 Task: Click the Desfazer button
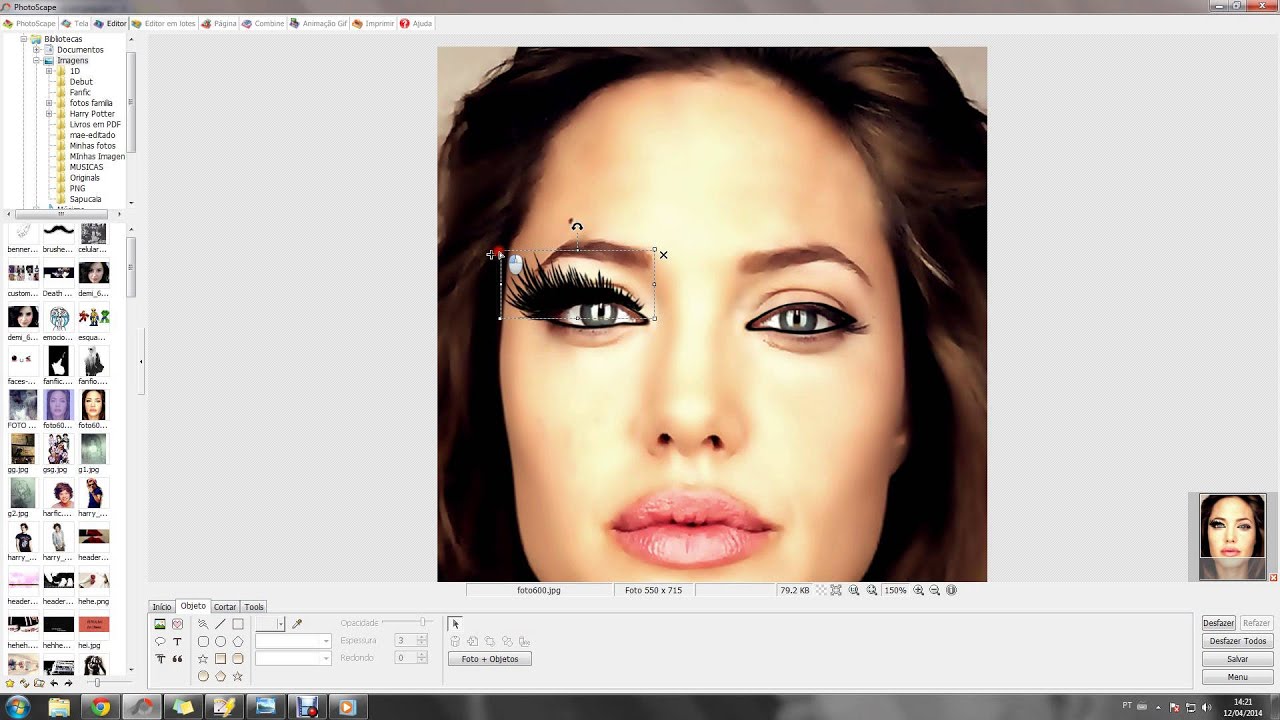(1218, 623)
